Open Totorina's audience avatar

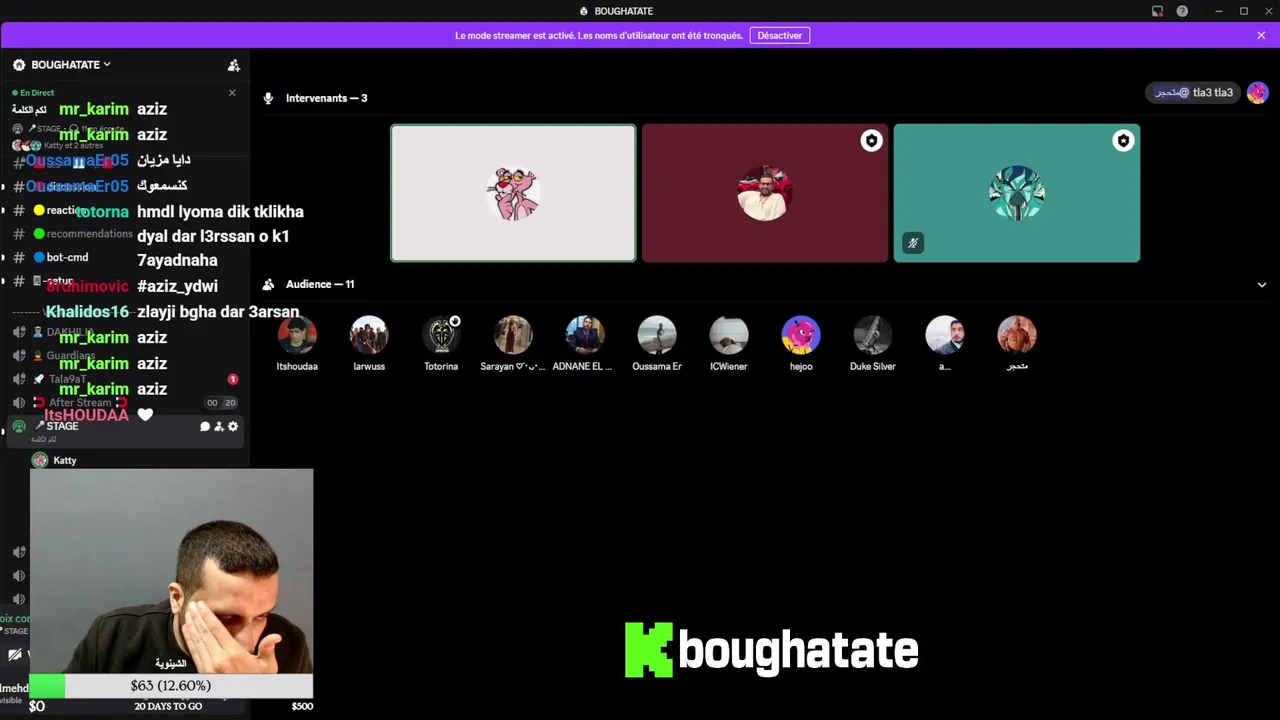pyautogui.click(x=441, y=336)
